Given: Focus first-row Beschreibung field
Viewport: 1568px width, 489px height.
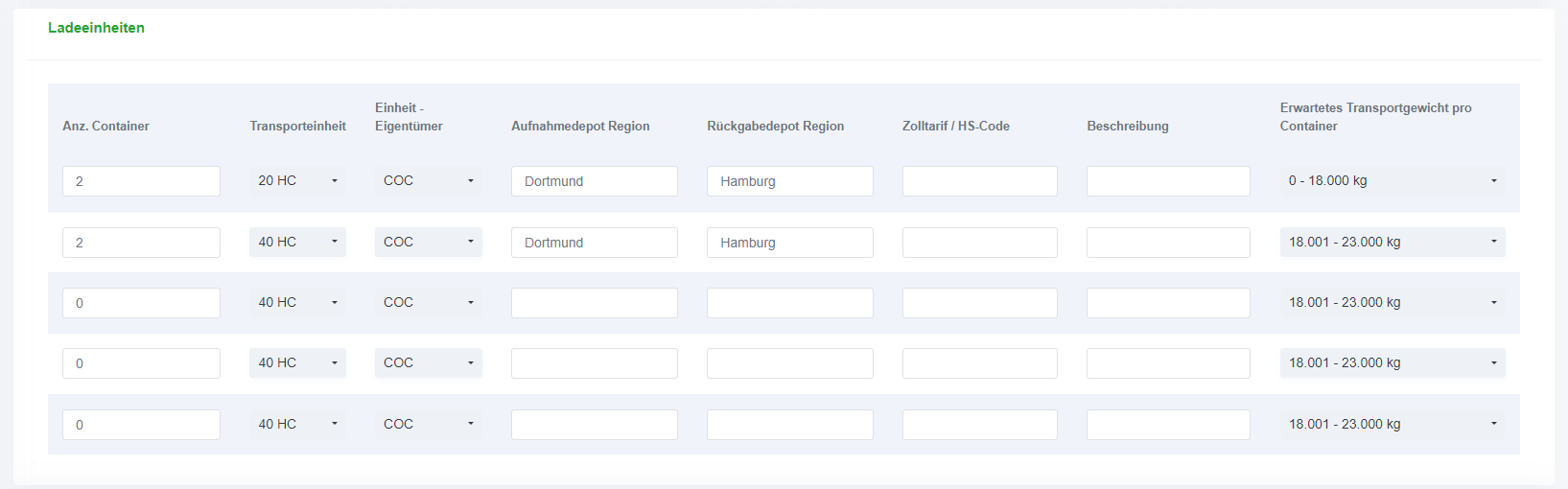Looking at the screenshot, I should (x=1167, y=181).
